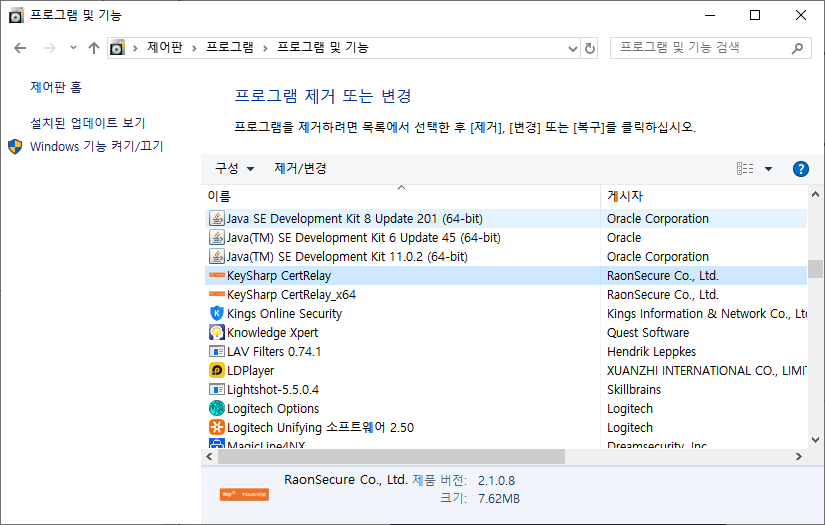The width and height of the screenshot is (825, 525).
Task: Click the 프로그램 및 기능 검색 search box
Action: click(710, 48)
